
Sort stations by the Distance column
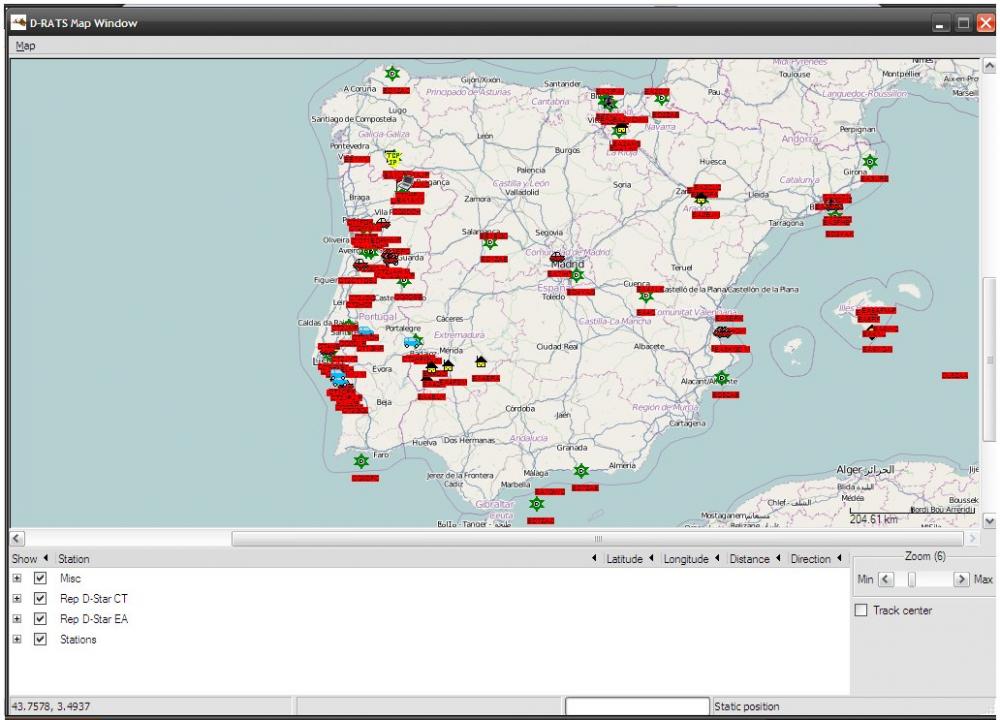coord(751,559)
